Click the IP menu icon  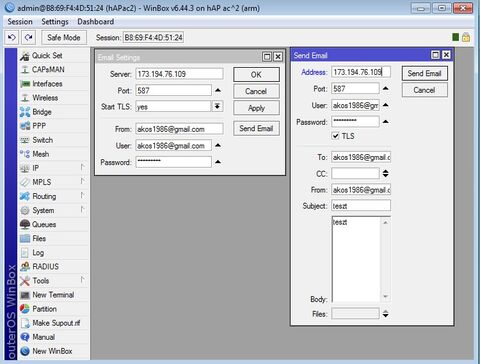coord(25,168)
